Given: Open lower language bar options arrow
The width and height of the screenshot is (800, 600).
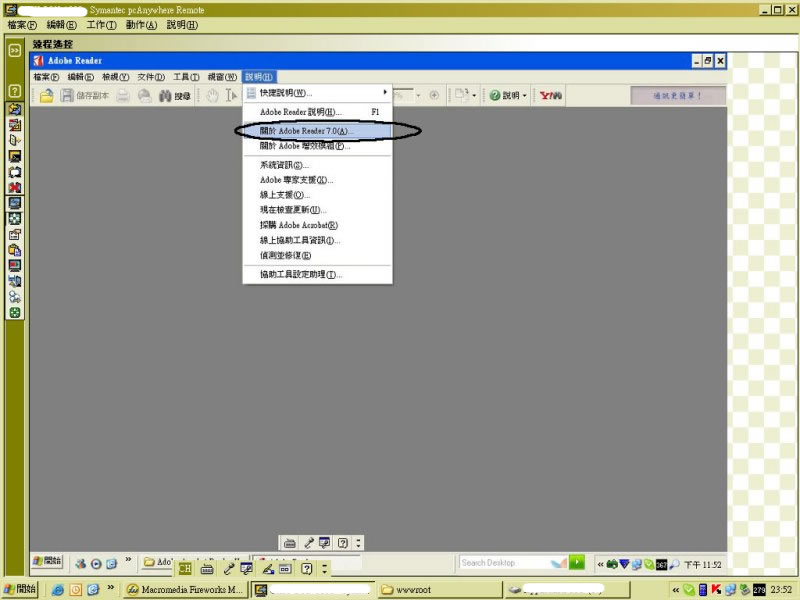Looking at the screenshot, I should pos(324,568).
